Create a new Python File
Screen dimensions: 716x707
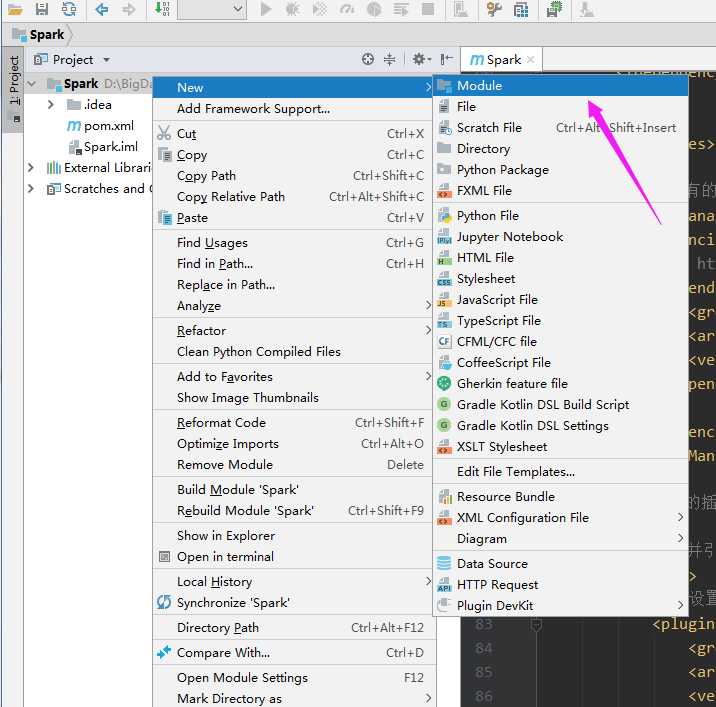point(561,216)
